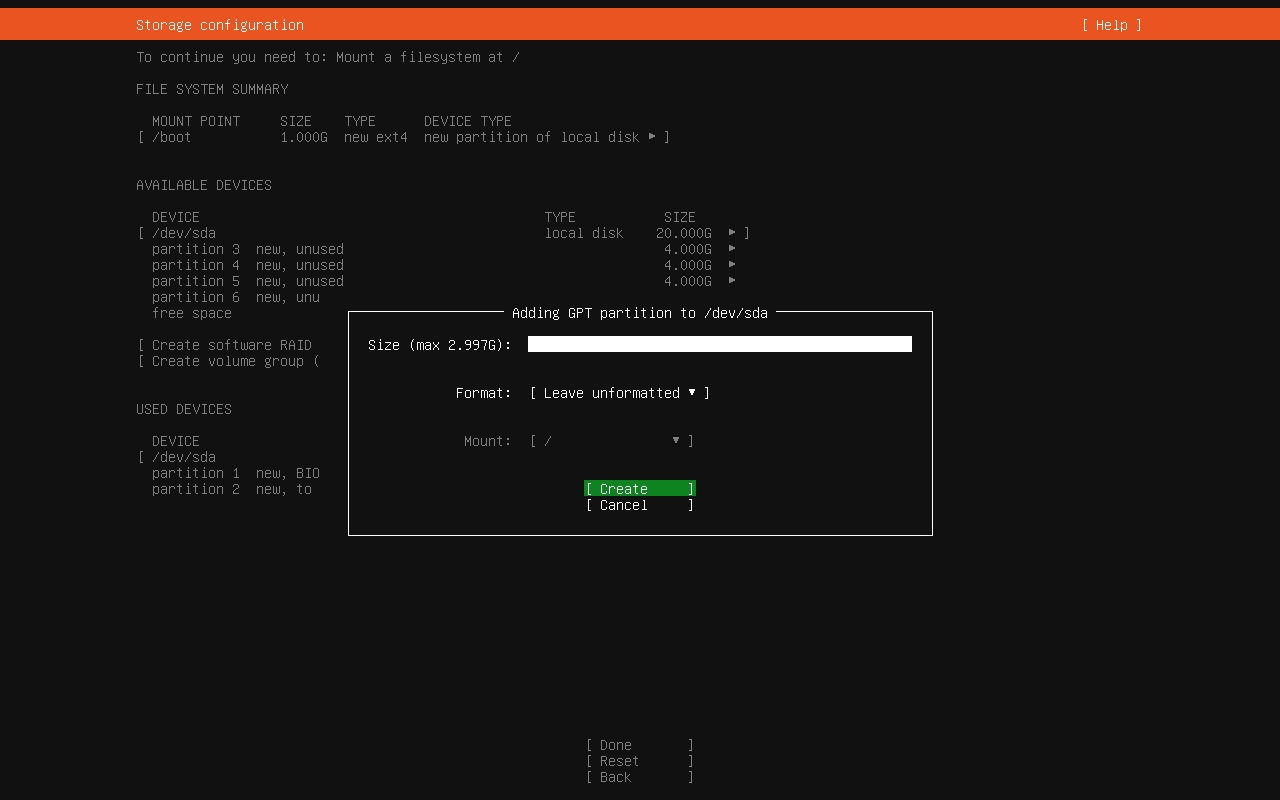1280x800 pixels.
Task: Expand arrow beside /dev/sda 20.000G
Action: (732, 232)
